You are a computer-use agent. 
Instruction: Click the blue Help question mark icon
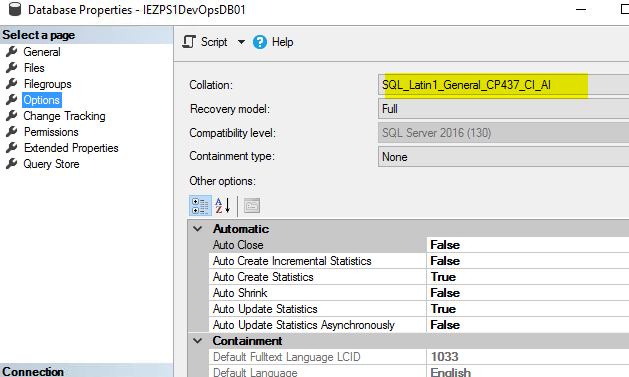tap(260, 42)
